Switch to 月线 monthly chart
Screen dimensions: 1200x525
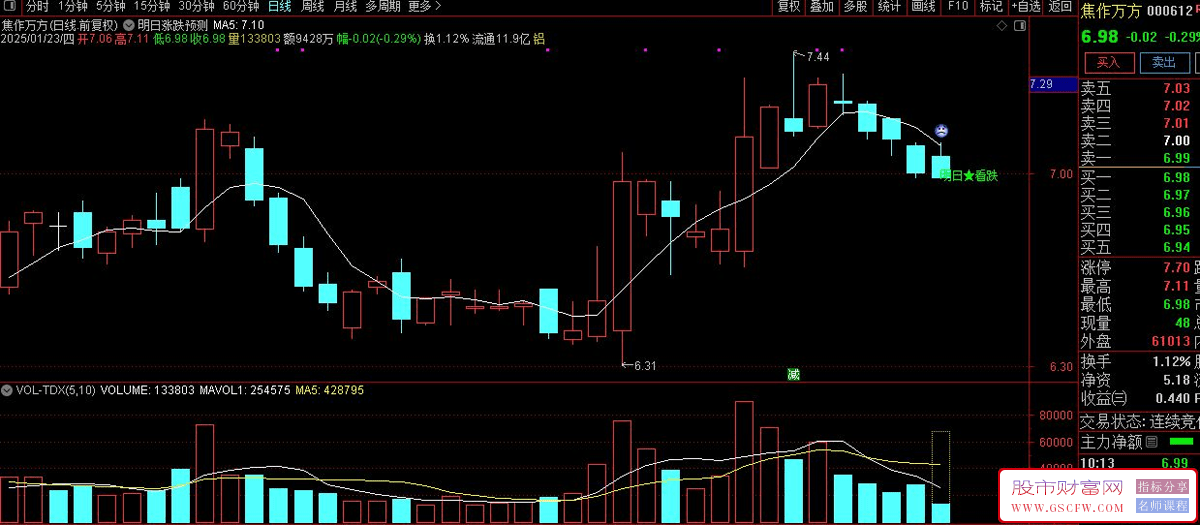345,6
